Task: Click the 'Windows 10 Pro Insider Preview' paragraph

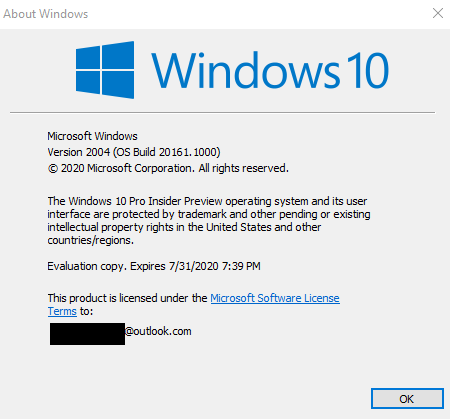Action: click(209, 221)
